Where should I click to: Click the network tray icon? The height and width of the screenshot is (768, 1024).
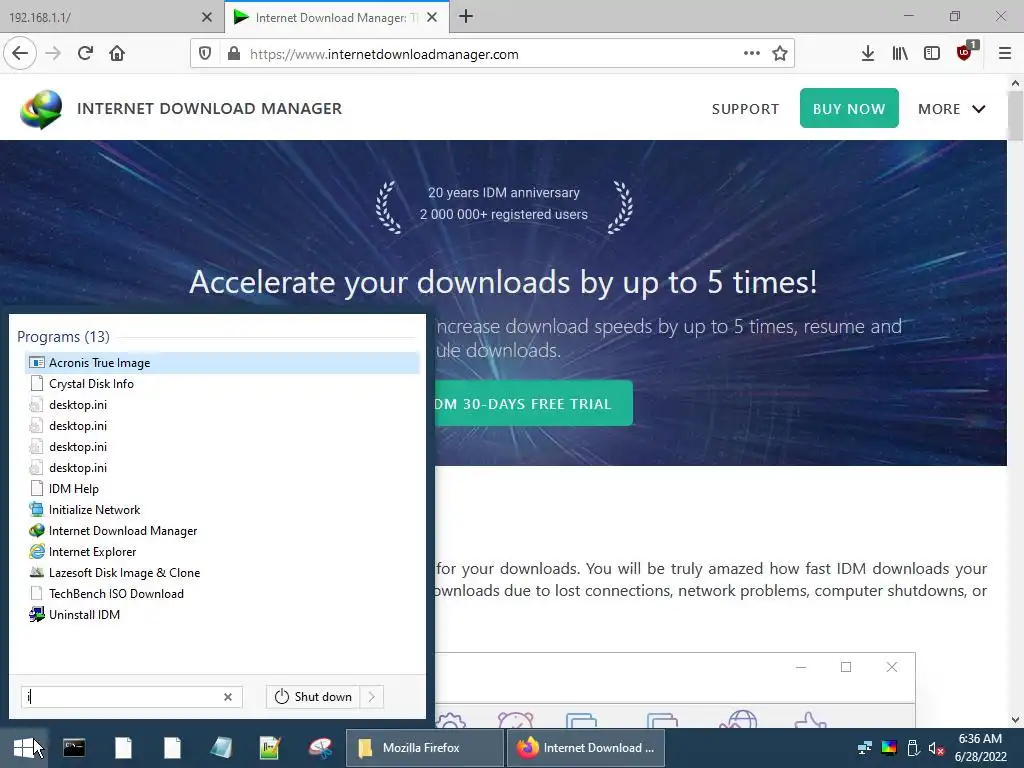coord(865,748)
